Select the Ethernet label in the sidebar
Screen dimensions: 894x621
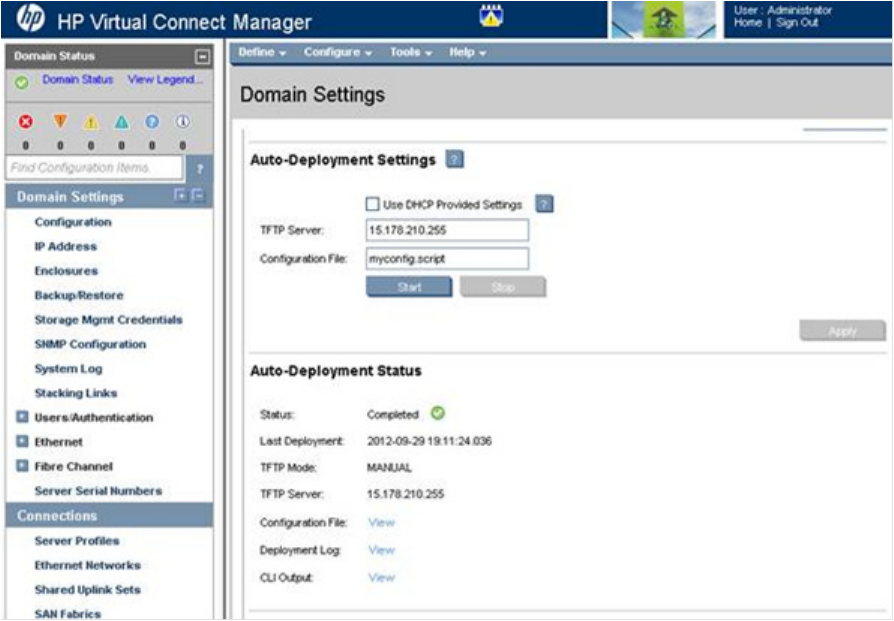pos(58,442)
